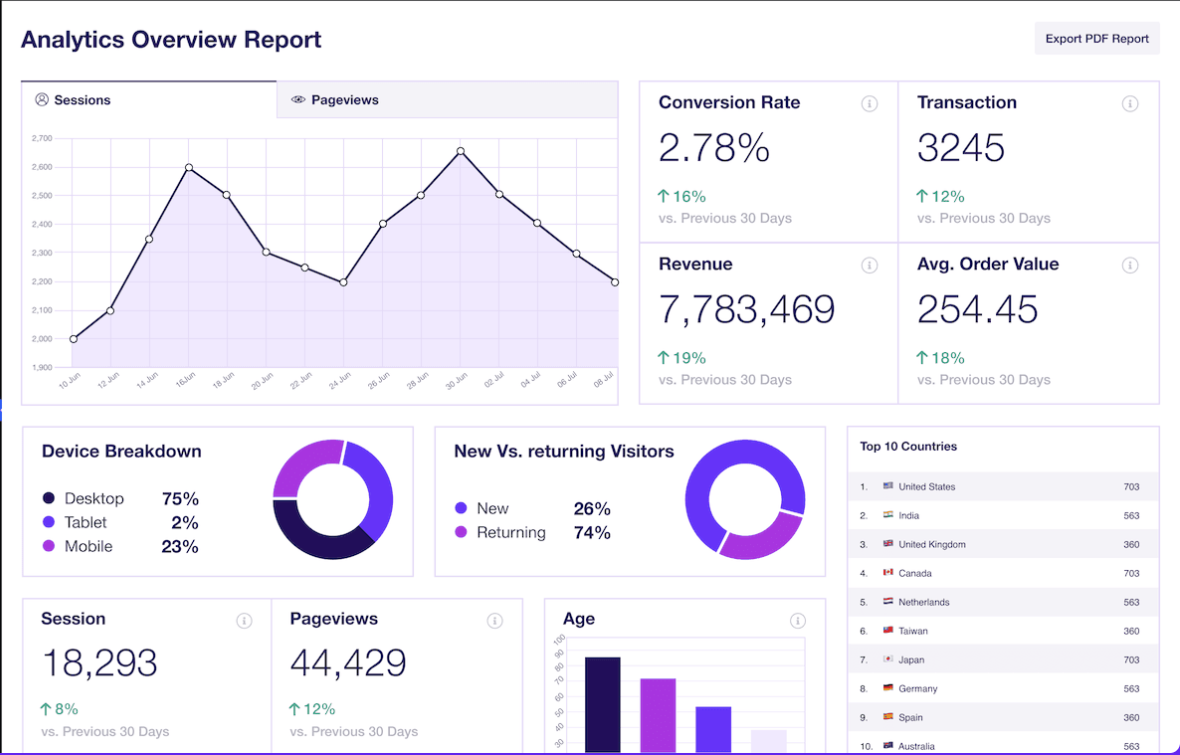Click the 7,783,469 revenue value
Image resolution: width=1180 pixels, height=755 pixels.
point(747,309)
